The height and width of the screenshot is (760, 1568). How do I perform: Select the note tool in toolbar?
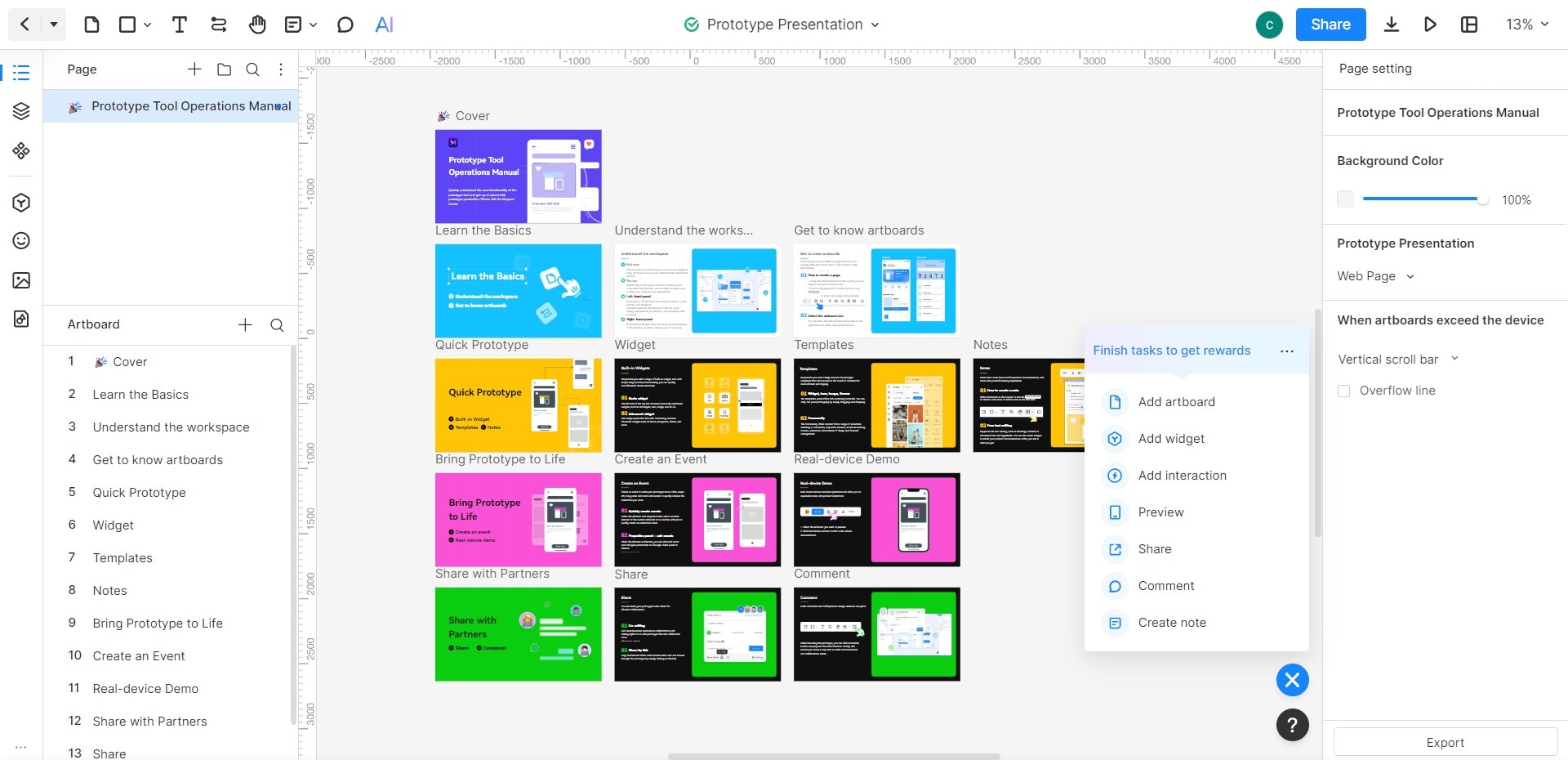coord(293,25)
